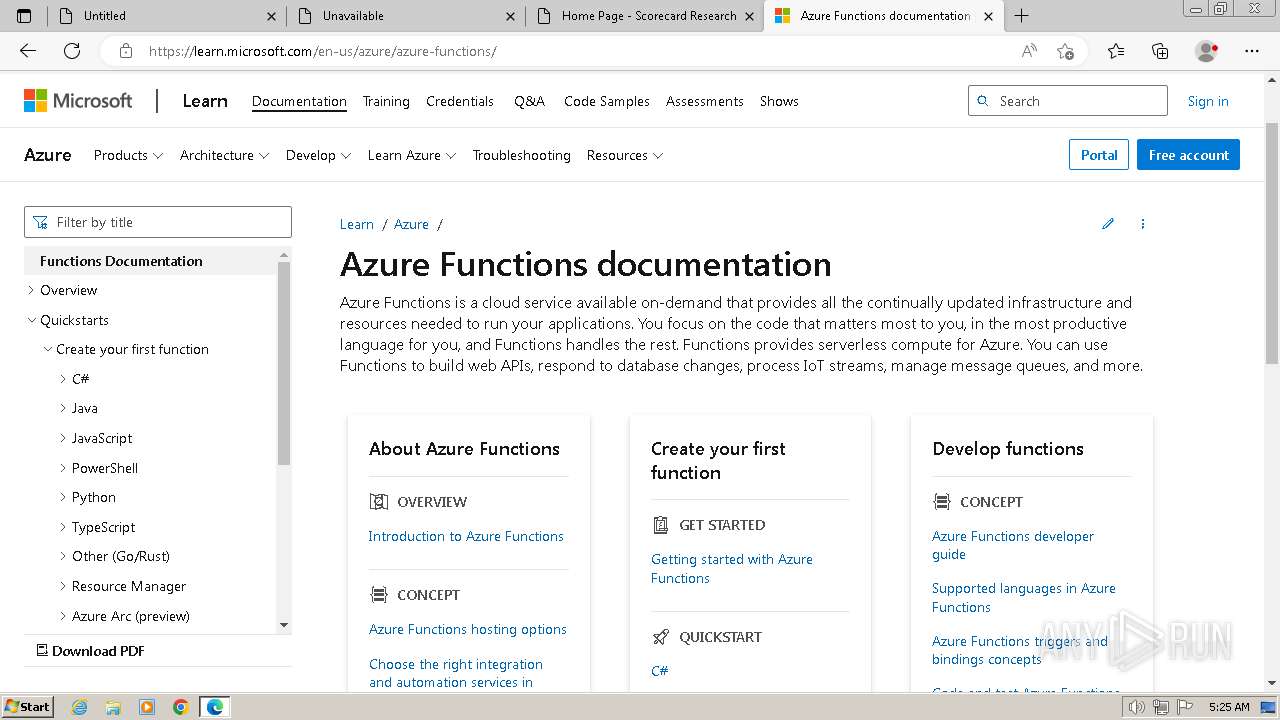Image resolution: width=1280 pixels, height=720 pixels.
Task: Open the Training nav item
Action: pyautogui.click(x=386, y=101)
